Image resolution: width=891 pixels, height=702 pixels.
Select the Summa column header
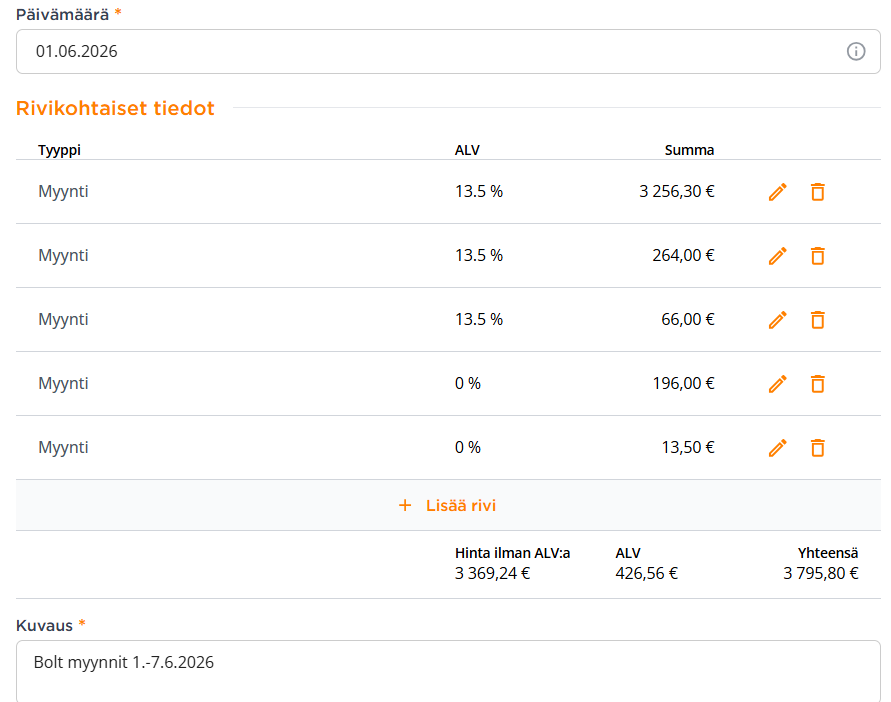pyautogui.click(x=689, y=150)
